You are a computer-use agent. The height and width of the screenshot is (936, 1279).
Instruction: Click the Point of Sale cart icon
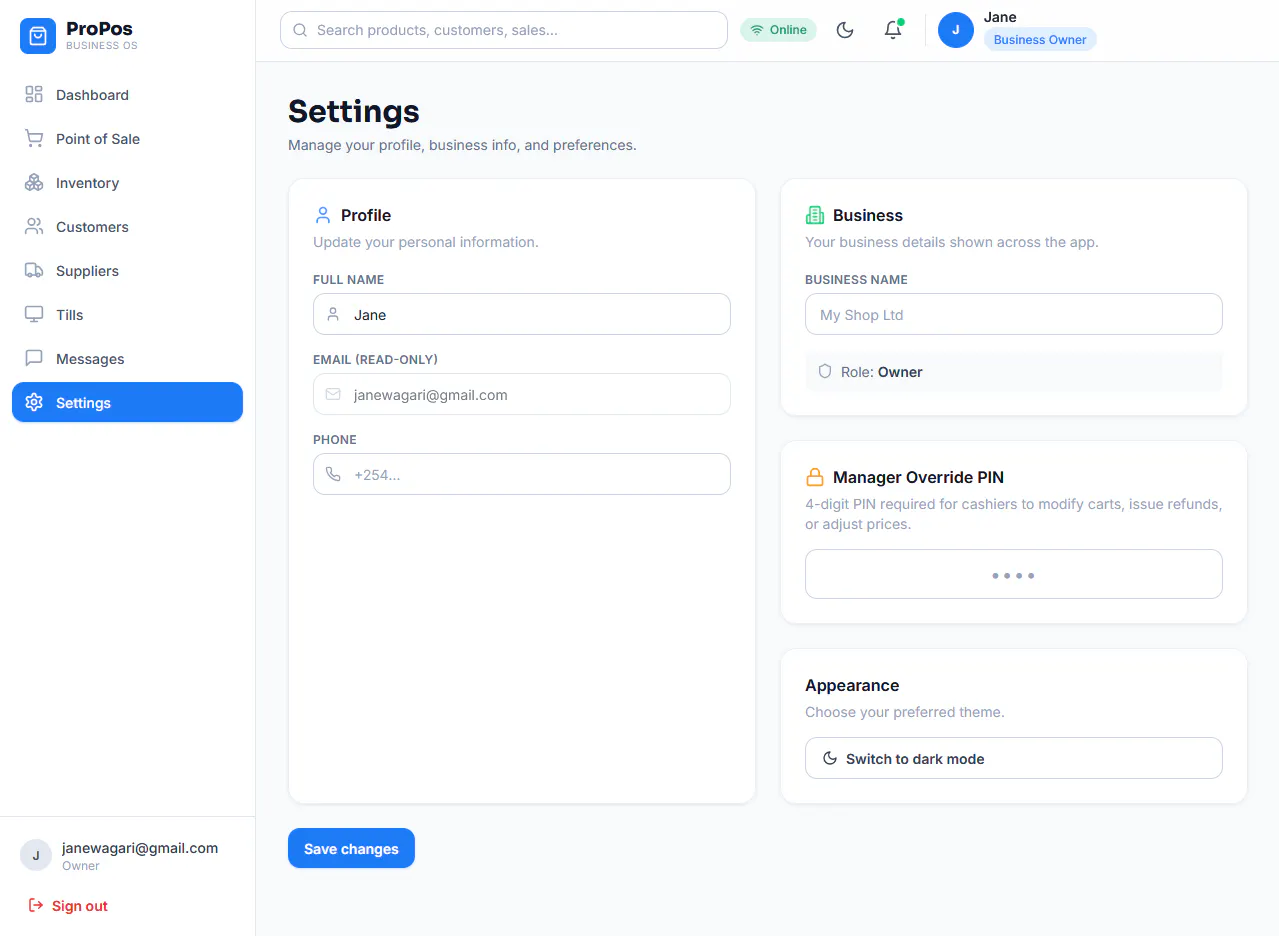tap(34, 138)
